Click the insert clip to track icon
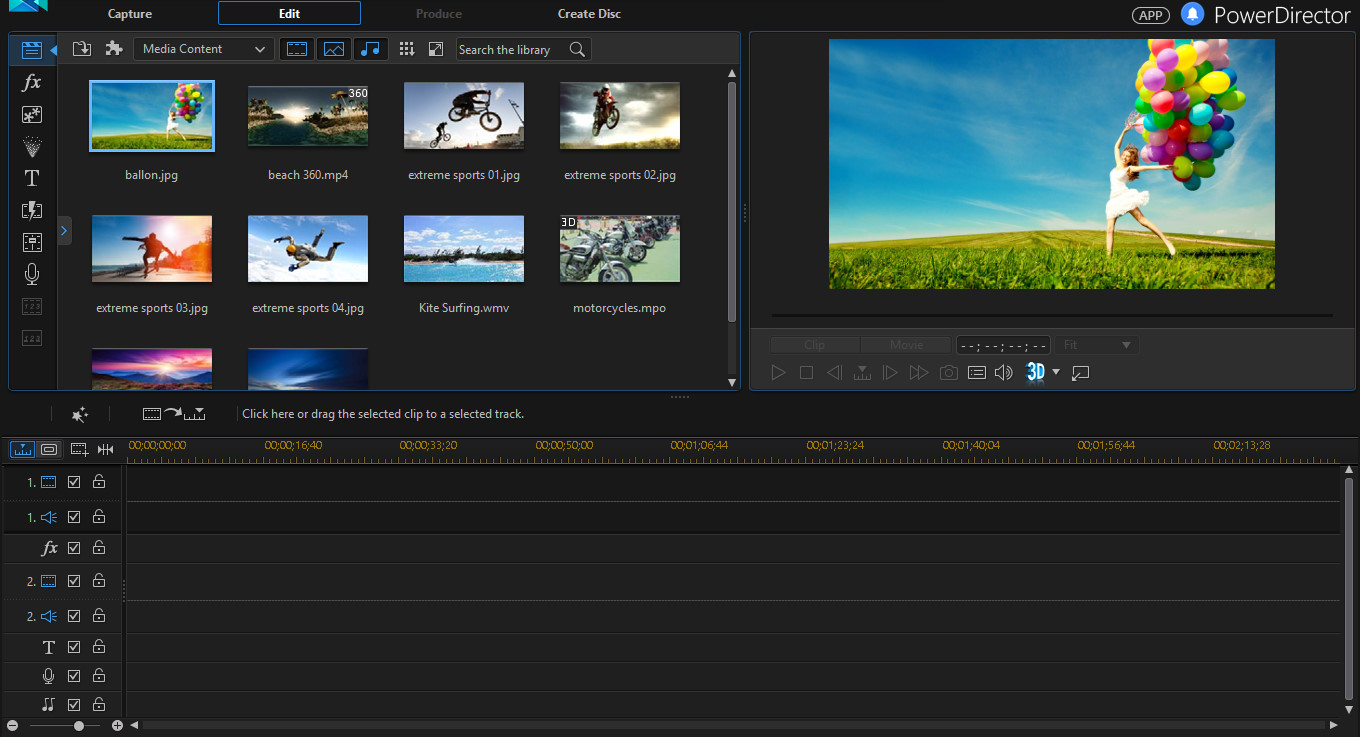The width and height of the screenshot is (1360, 737). [x=174, y=413]
